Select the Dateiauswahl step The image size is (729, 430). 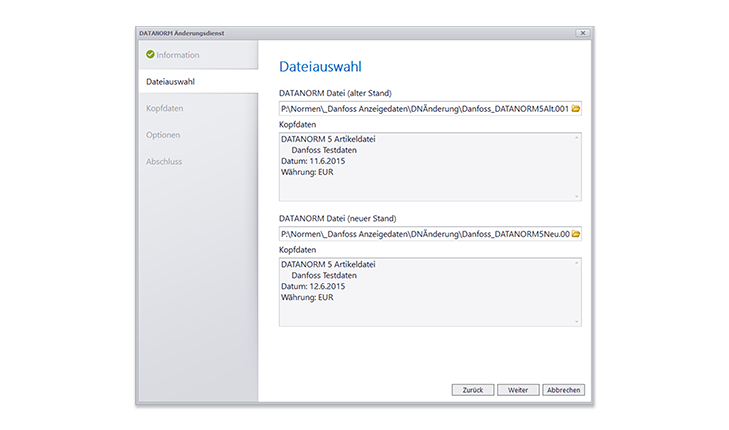[x=199, y=81]
